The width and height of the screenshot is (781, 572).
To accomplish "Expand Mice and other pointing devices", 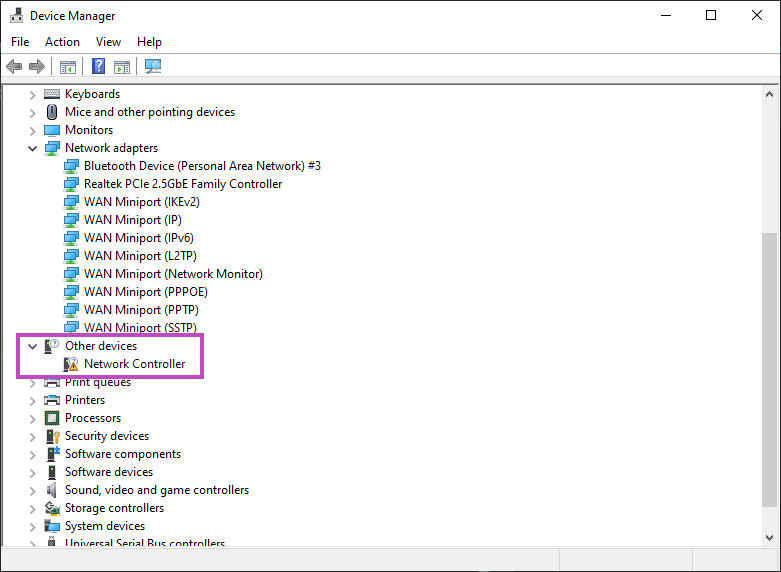I will click(x=32, y=113).
